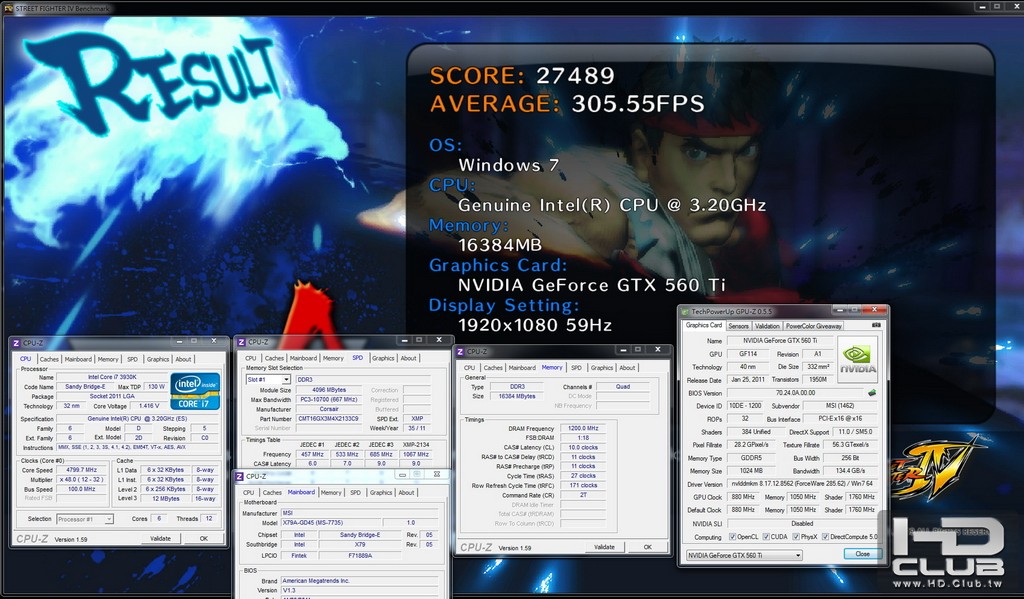Image resolution: width=1024 pixels, height=599 pixels.
Task: Select the Graphics Card tab in GPU-Z
Action: click(x=703, y=325)
